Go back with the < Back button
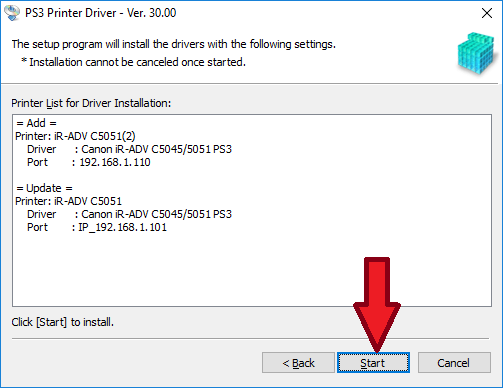503x388 pixels. pos(298,363)
